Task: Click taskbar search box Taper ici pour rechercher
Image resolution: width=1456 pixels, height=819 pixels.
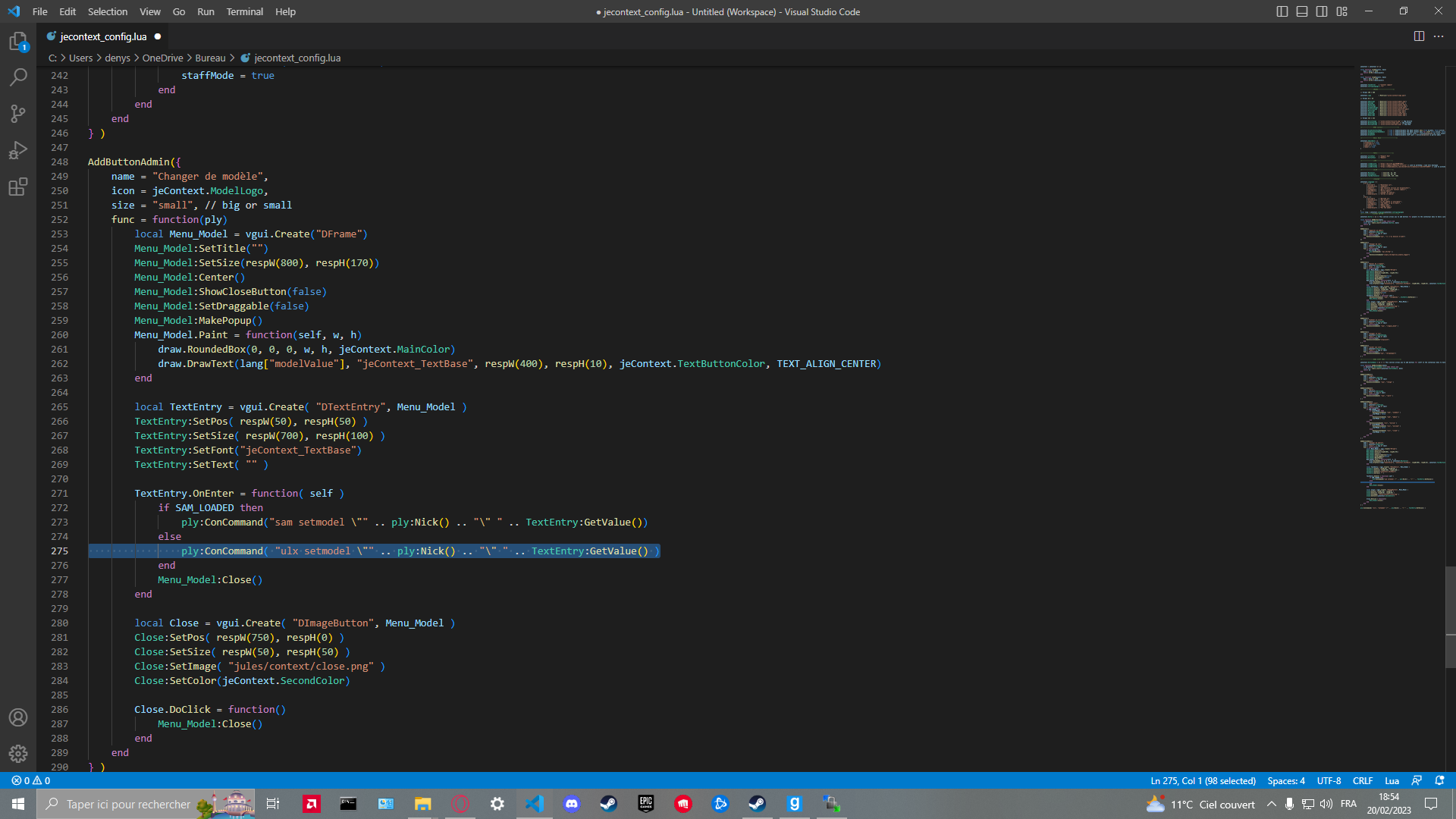Action: (146, 804)
